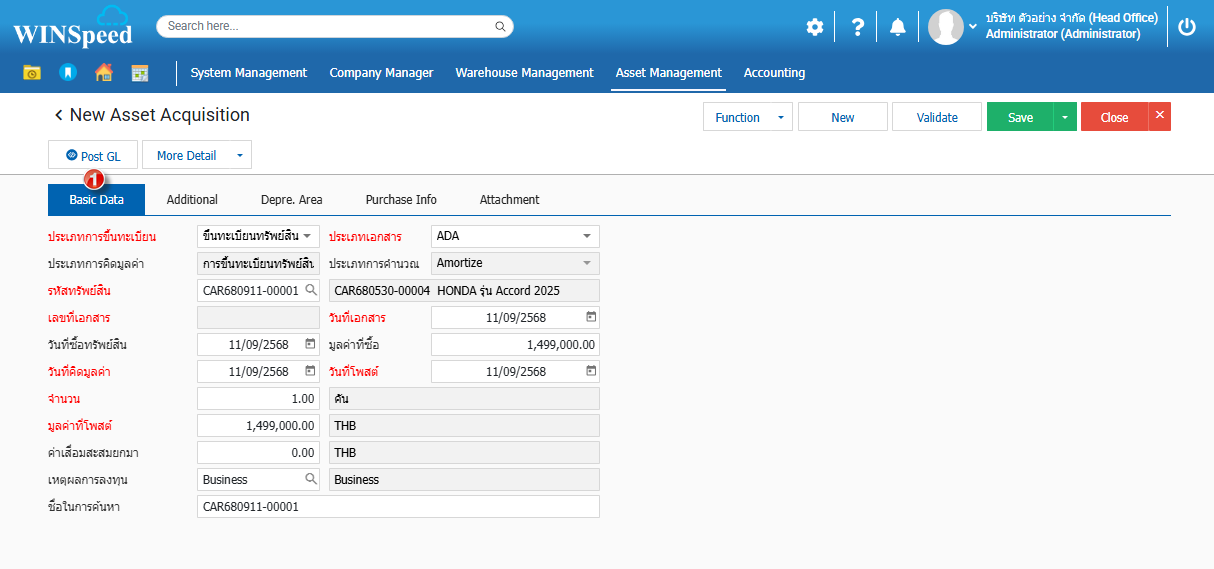
Task: Click the asset code search magnifier
Action: coord(311,290)
